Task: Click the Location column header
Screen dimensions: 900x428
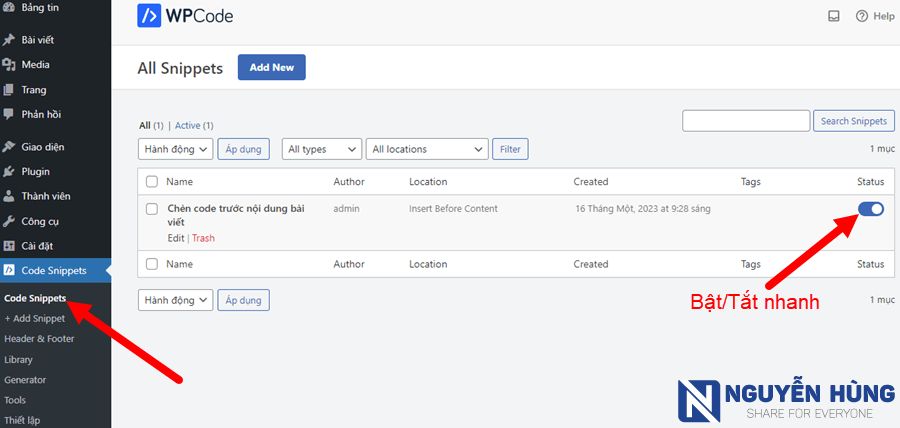Action: [428, 182]
